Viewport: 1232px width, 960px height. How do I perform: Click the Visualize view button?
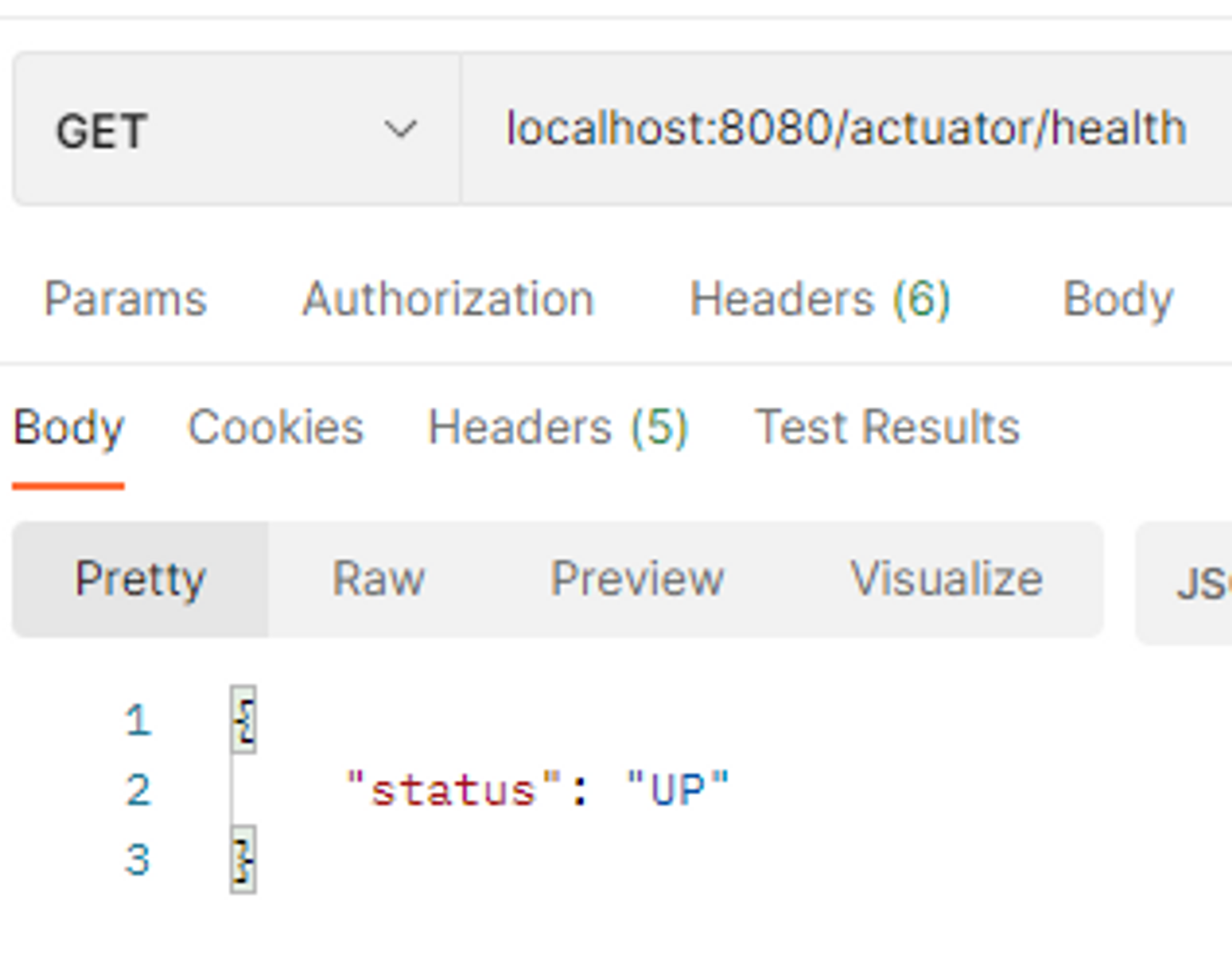click(946, 579)
